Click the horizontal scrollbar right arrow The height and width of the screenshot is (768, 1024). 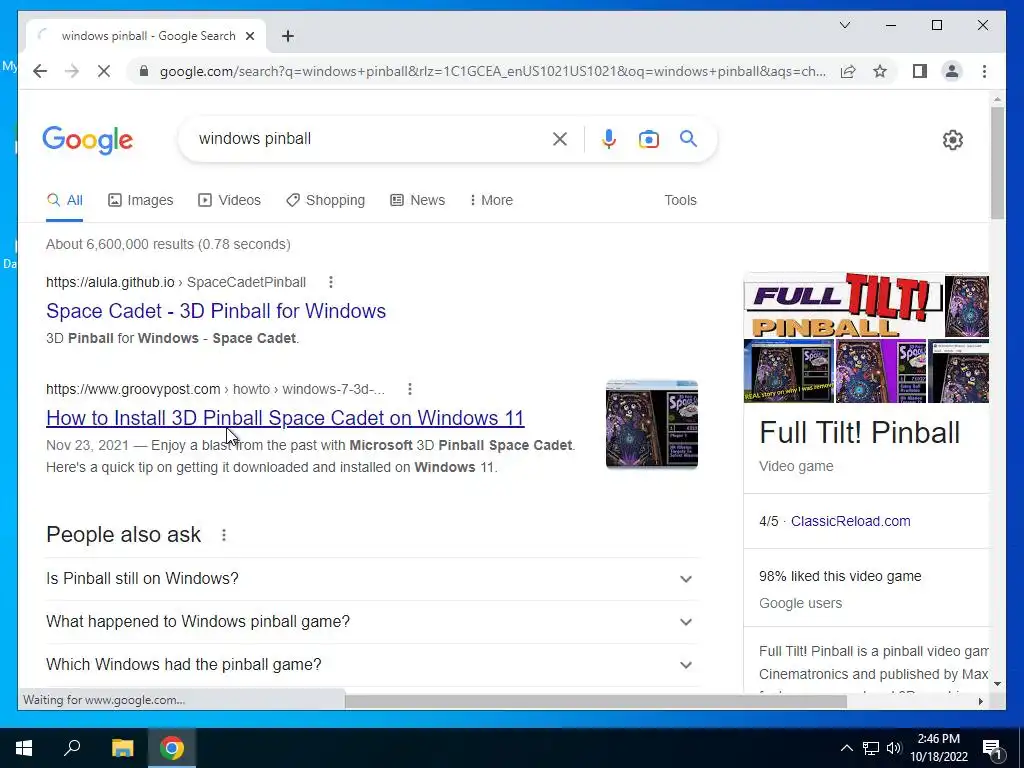tap(980, 701)
